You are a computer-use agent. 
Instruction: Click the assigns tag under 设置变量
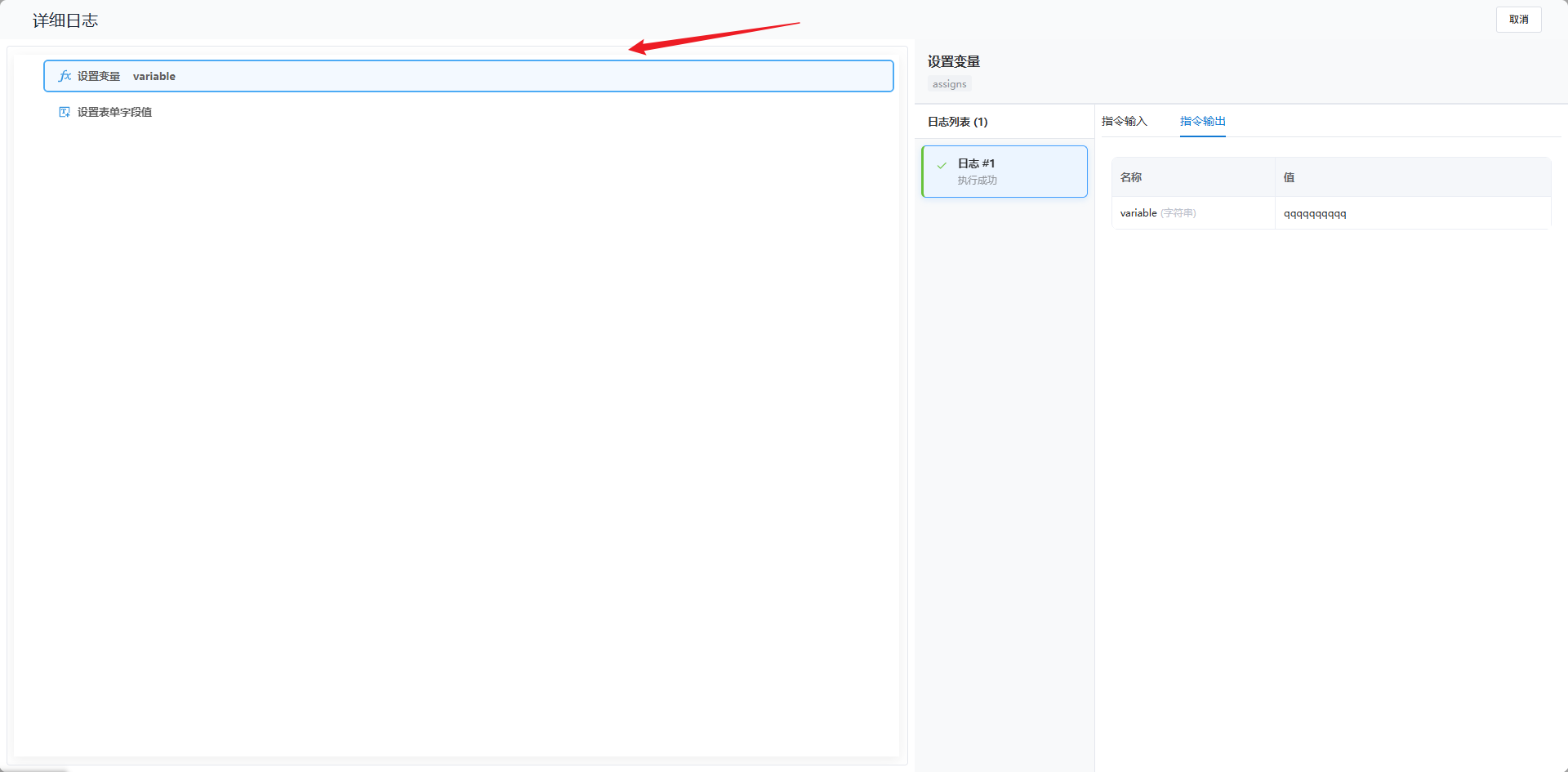tap(949, 84)
